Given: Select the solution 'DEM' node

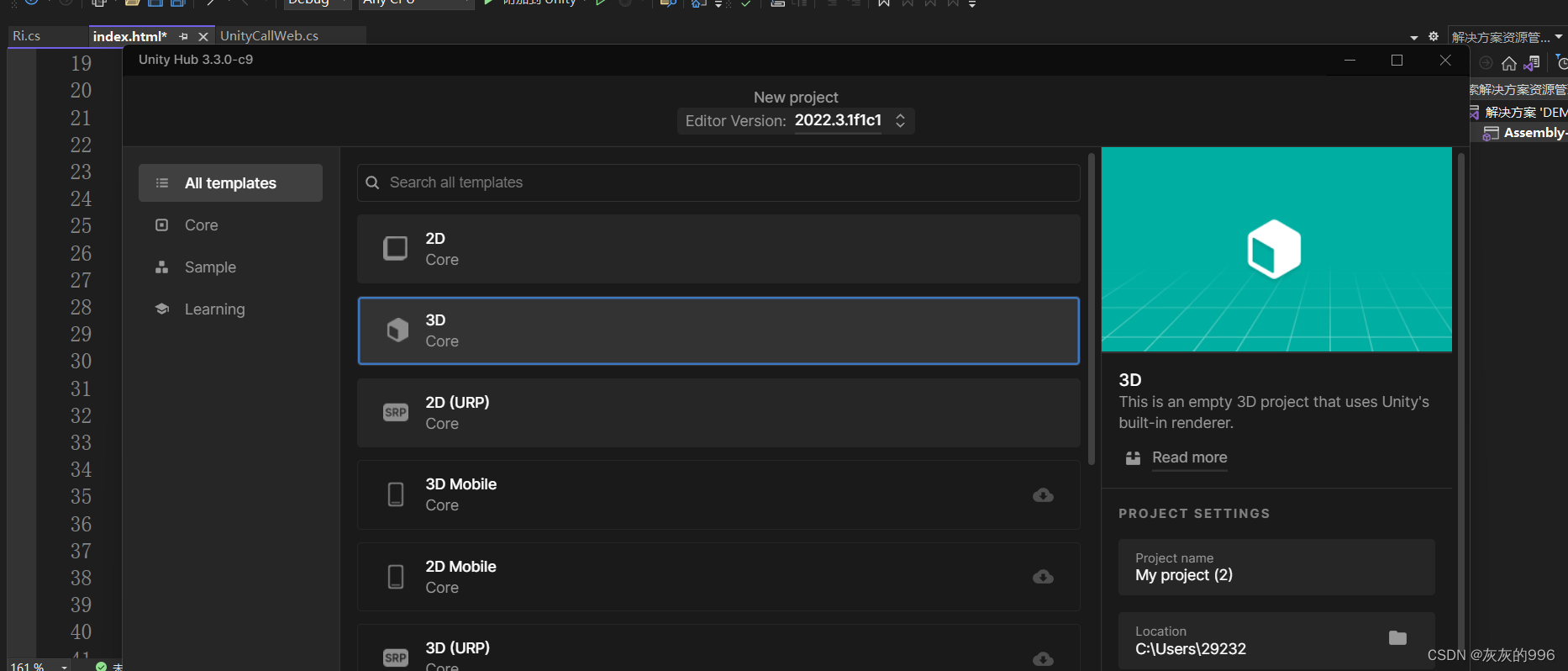Looking at the screenshot, I should pyautogui.click(x=1518, y=112).
